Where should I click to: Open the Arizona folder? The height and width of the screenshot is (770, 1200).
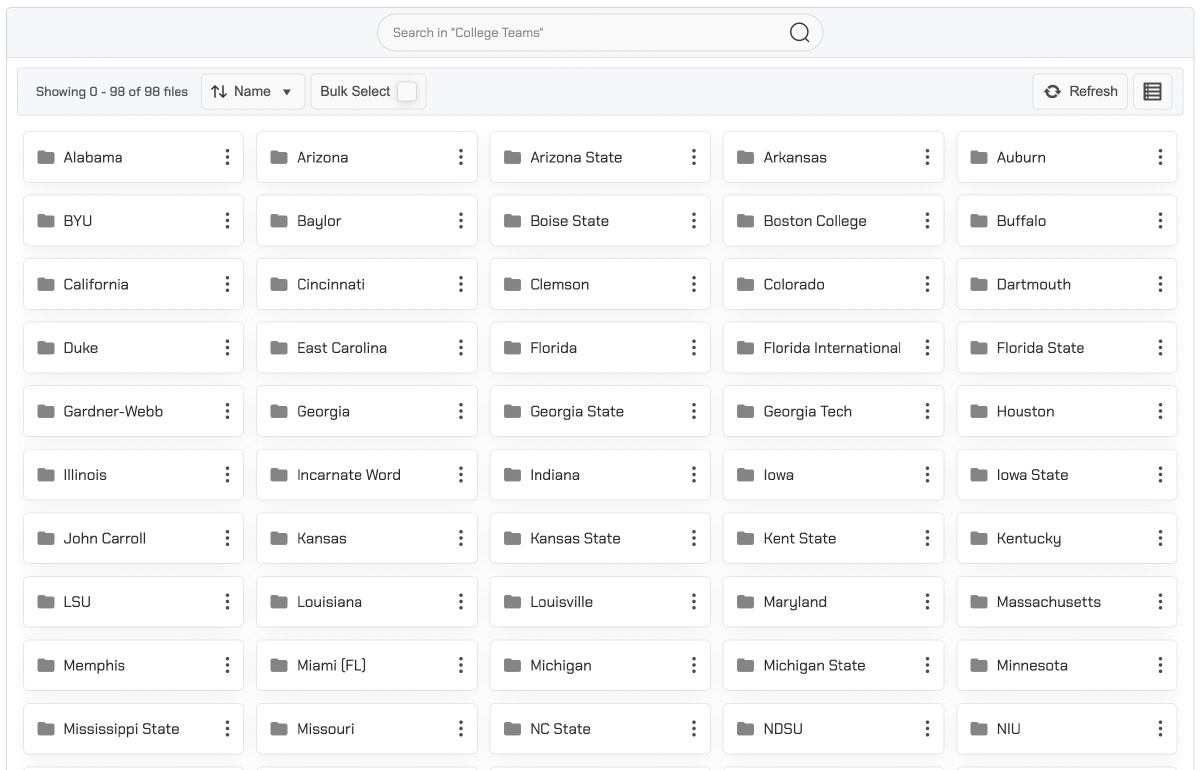pyautogui.click(x=367, y=157)
